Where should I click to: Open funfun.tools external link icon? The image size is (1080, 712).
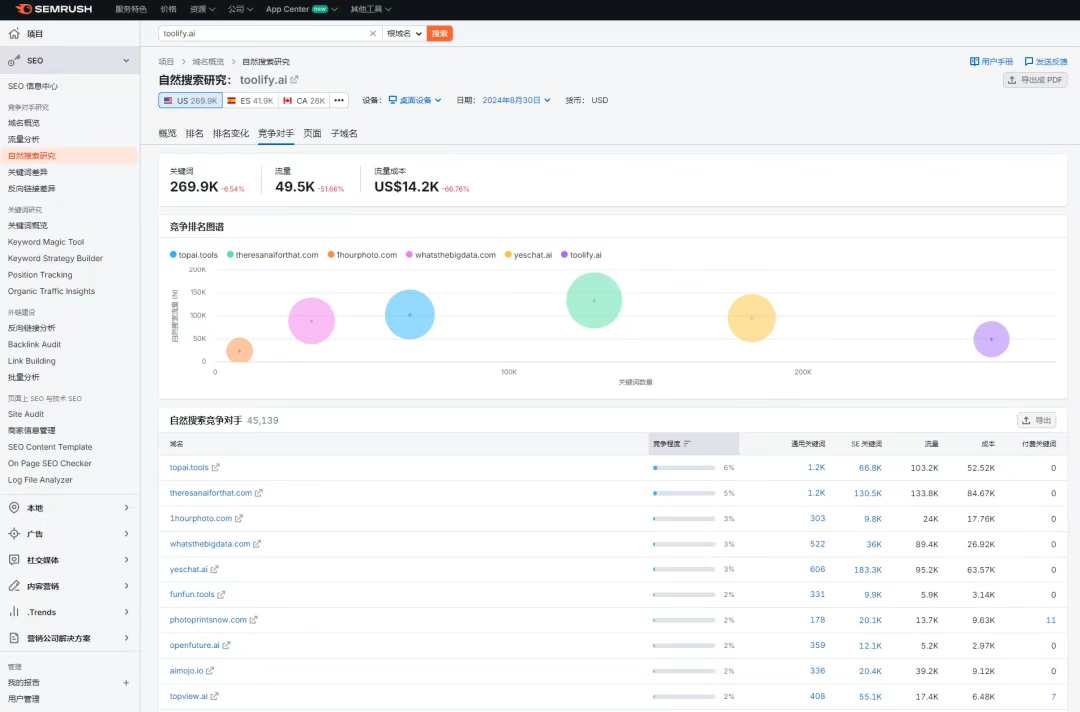coord(221,594)
